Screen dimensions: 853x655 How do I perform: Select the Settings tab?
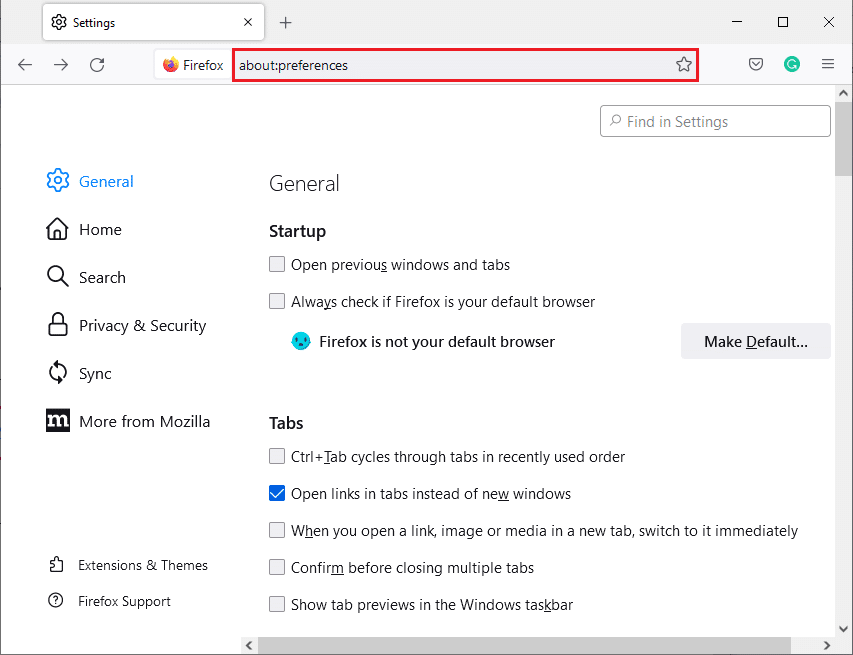pyautogui.click(x=153, y=22)
